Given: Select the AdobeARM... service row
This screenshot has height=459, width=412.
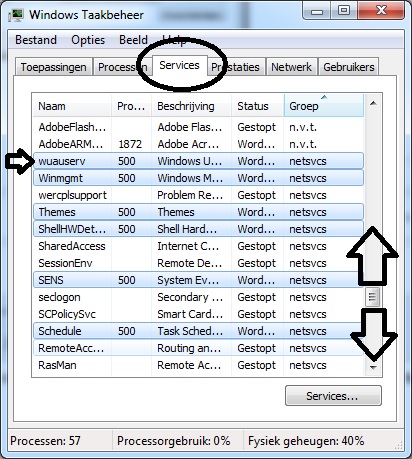Looking at the screenshot, I should click(198, 144).
